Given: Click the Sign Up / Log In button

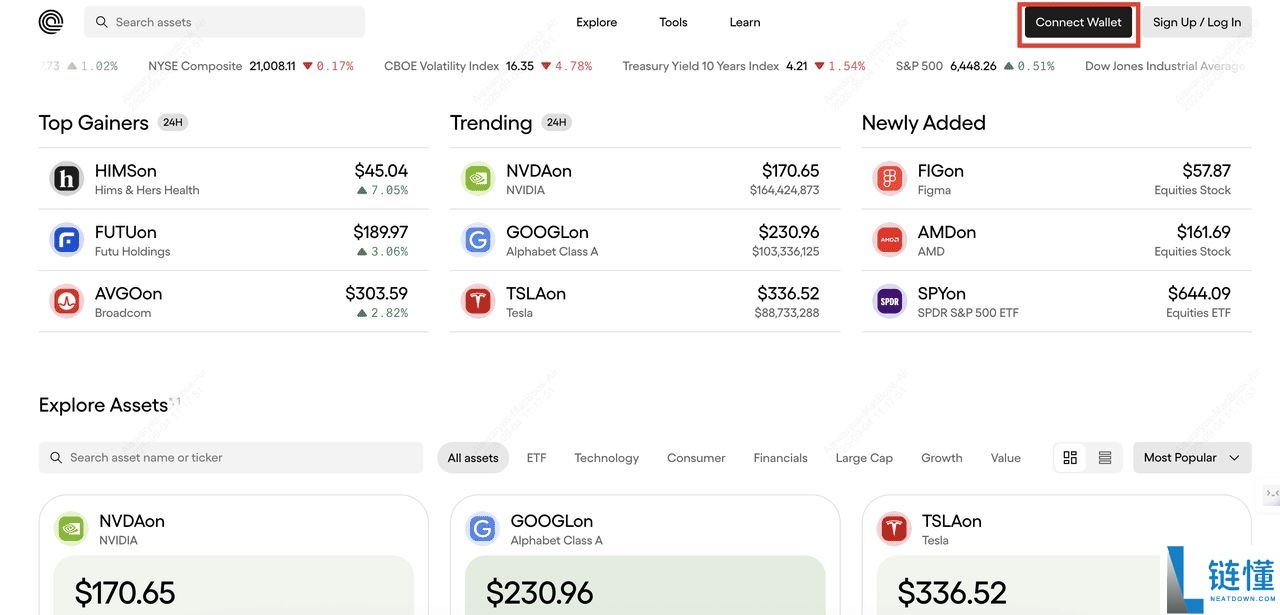Looking at the screenshot, I should (x=1197, y=21).
